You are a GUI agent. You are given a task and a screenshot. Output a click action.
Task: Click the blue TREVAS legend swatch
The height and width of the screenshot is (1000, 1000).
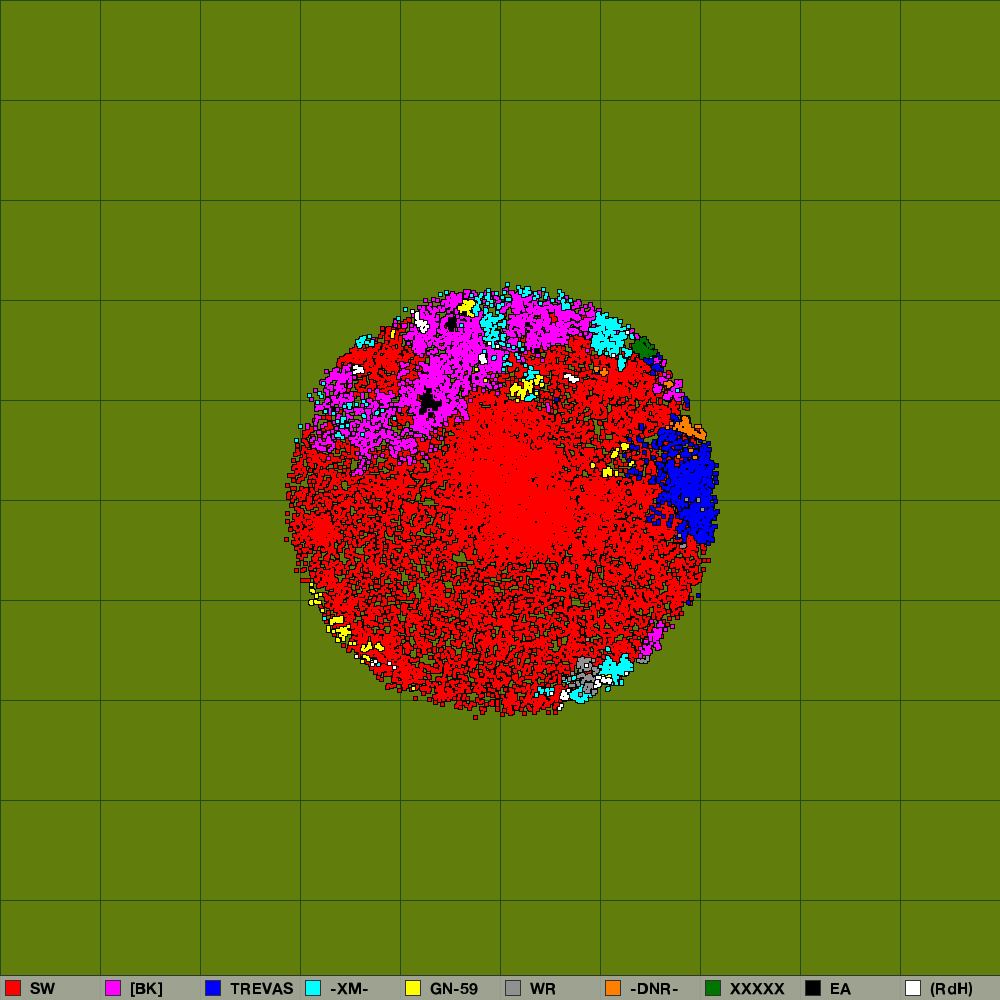pyautogui.click(x=213, y=988)
